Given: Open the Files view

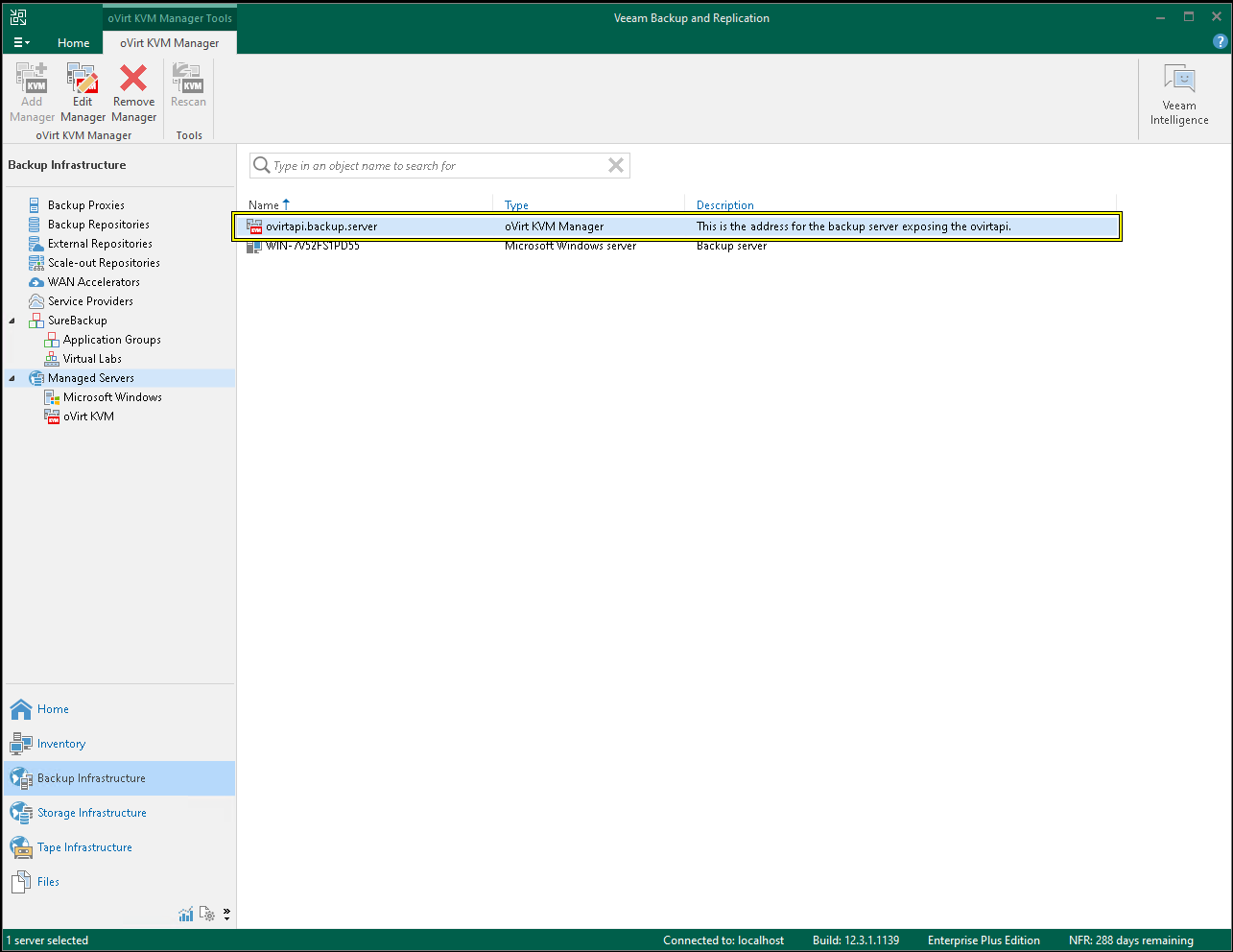Looking at the screenshot, I should (48, 882).
